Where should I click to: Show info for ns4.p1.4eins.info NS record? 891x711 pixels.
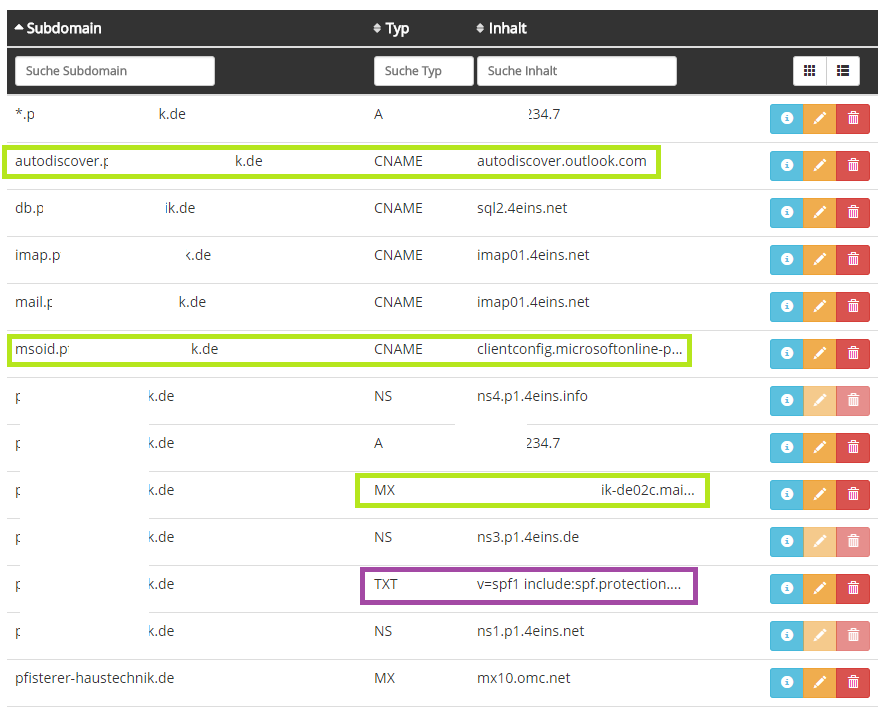coord(786,401)
